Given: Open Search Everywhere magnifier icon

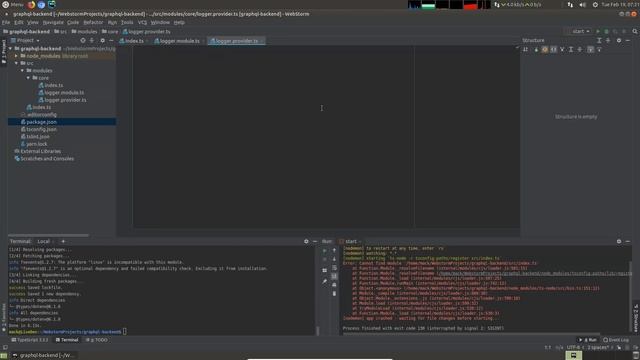Looking at the screenshot, I should [x=635, y=31].
